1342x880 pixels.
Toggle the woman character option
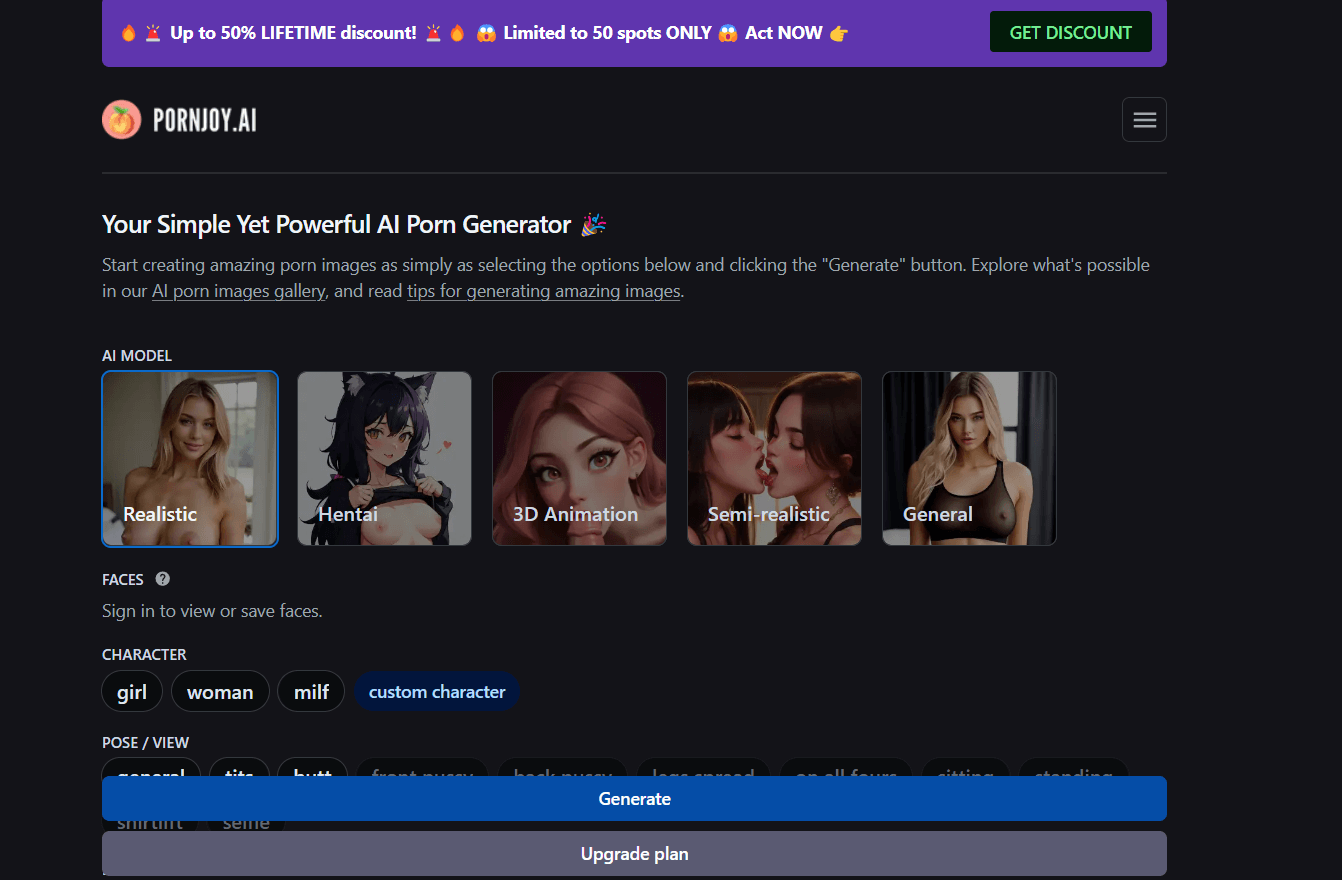pos(220,692)
